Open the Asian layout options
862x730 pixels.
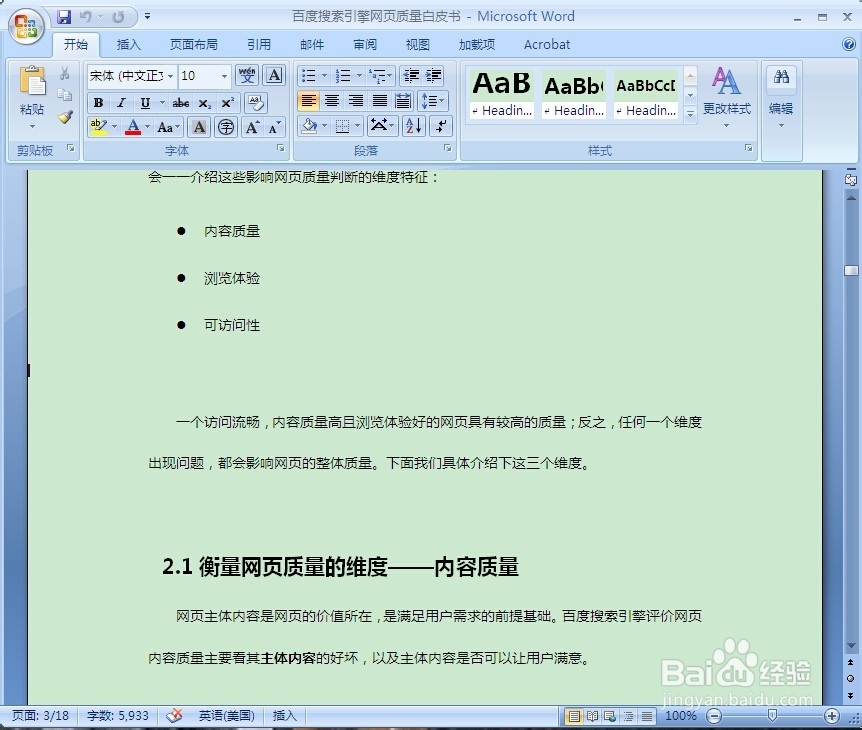382,126
